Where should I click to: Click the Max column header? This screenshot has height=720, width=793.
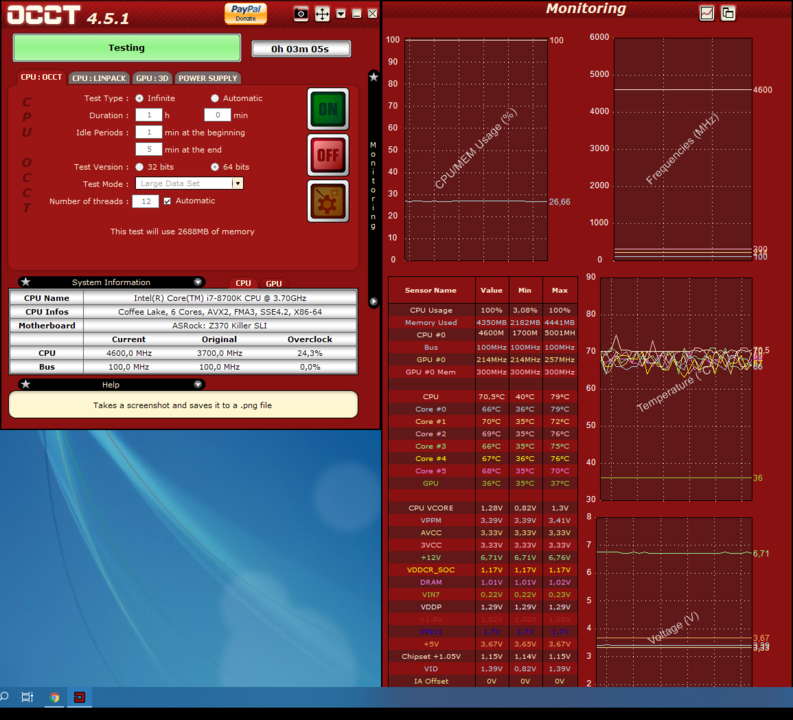click(560, 290)
